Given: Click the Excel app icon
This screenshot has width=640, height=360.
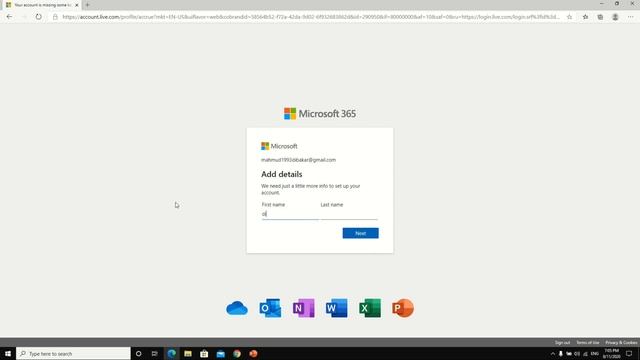Looking at the screenshot, I should pyautogui.click(x=370, y=308).
